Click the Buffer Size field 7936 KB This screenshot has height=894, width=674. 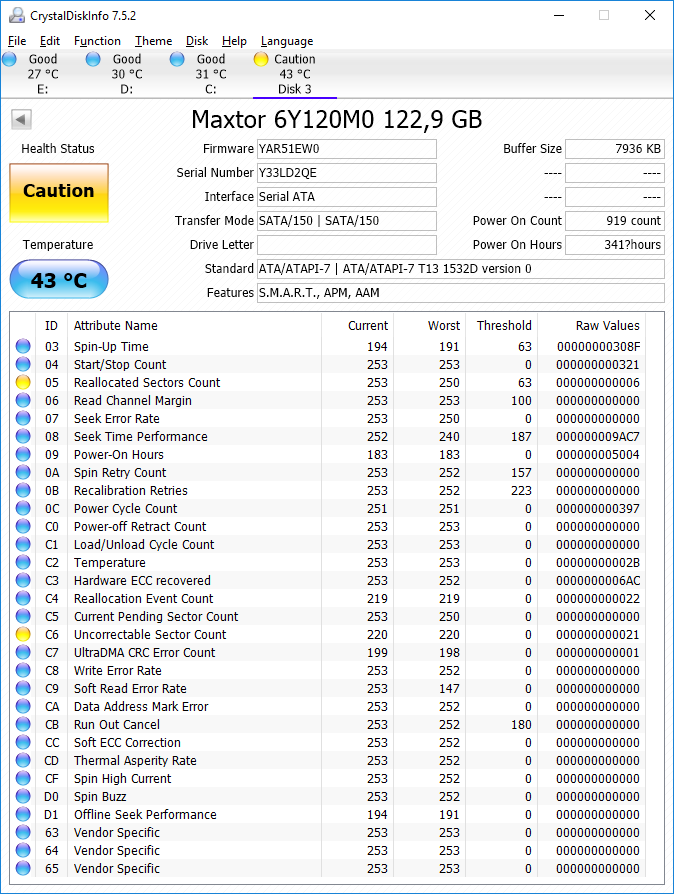coord(615,149)
